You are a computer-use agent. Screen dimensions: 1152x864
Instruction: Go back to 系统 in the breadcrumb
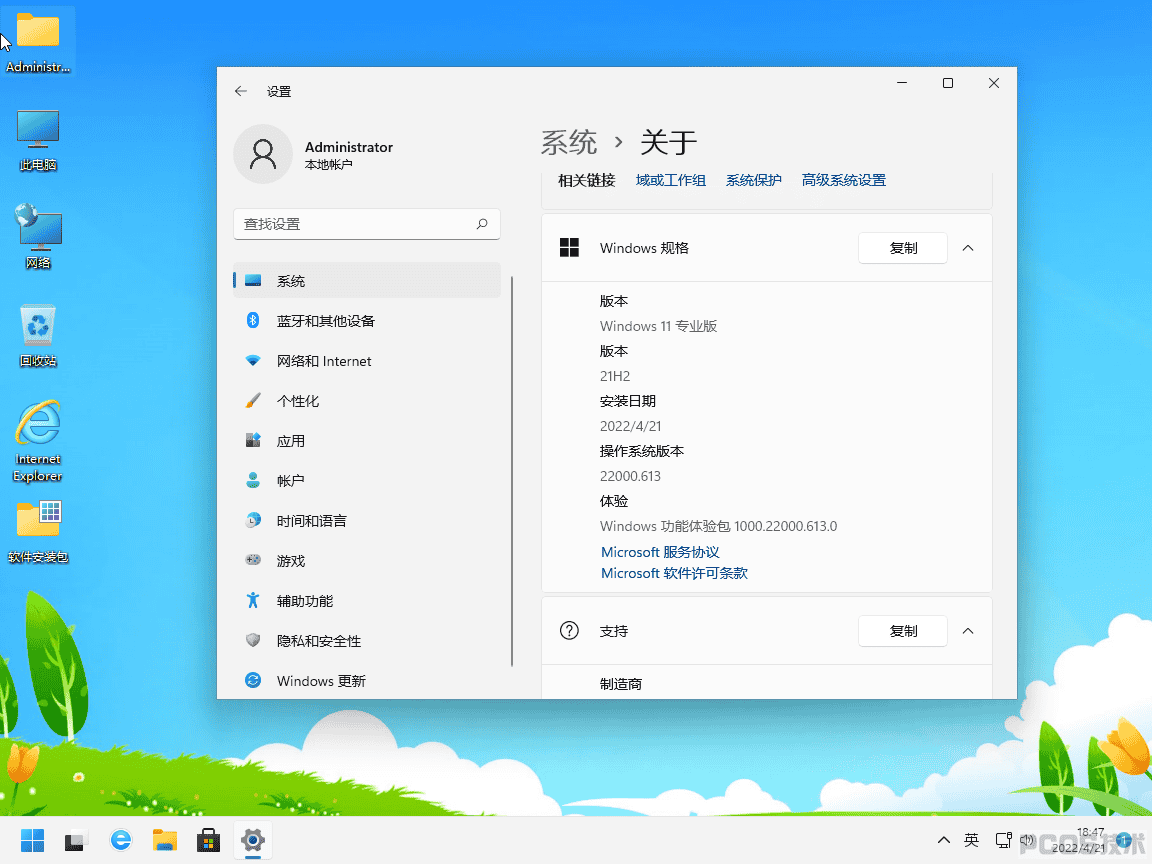pos(569,143)
